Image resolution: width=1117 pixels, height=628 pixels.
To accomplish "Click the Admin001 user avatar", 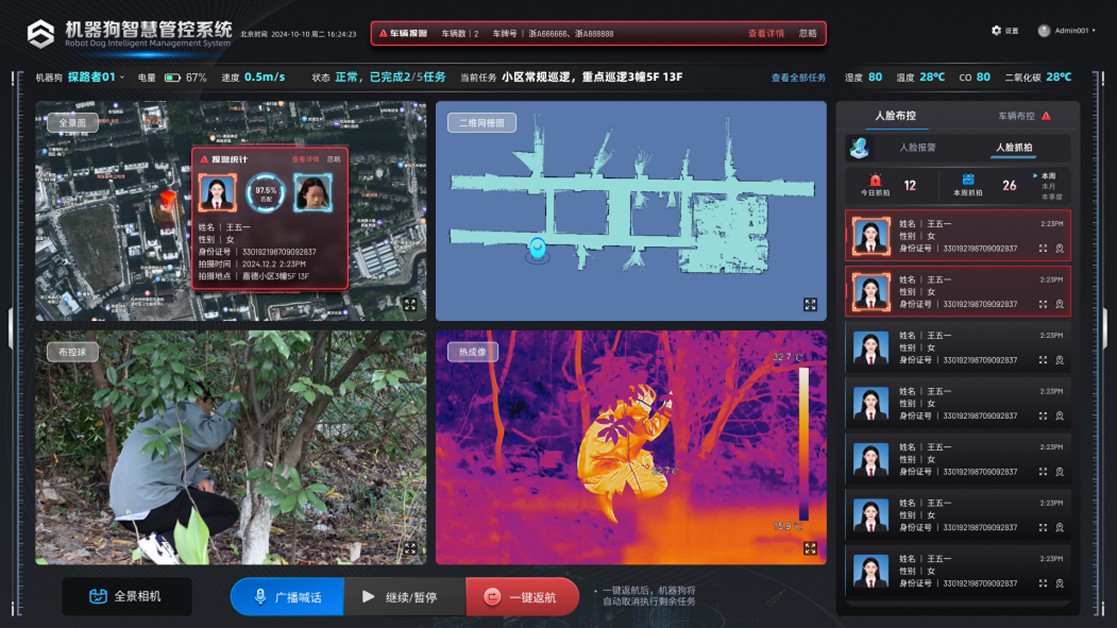I will [x=1044, y=31].
